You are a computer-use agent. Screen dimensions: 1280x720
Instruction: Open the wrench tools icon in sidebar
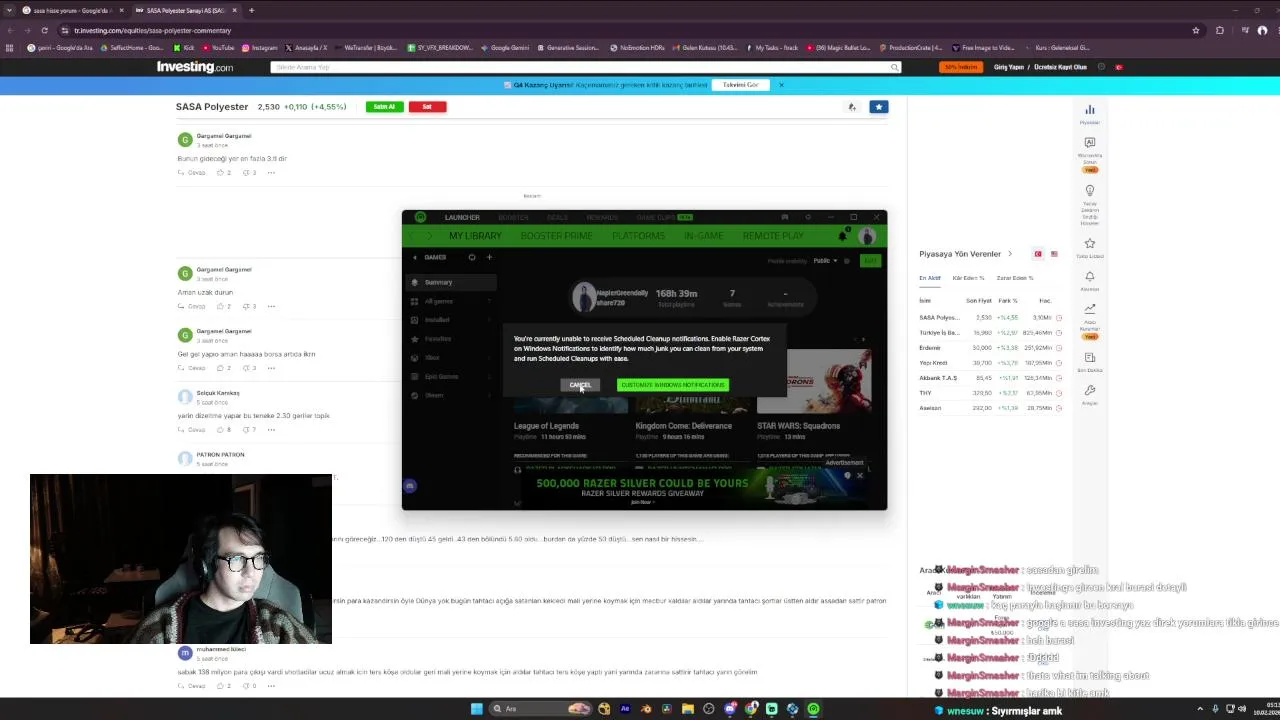pyautogui.click(x=1089, y=390)
